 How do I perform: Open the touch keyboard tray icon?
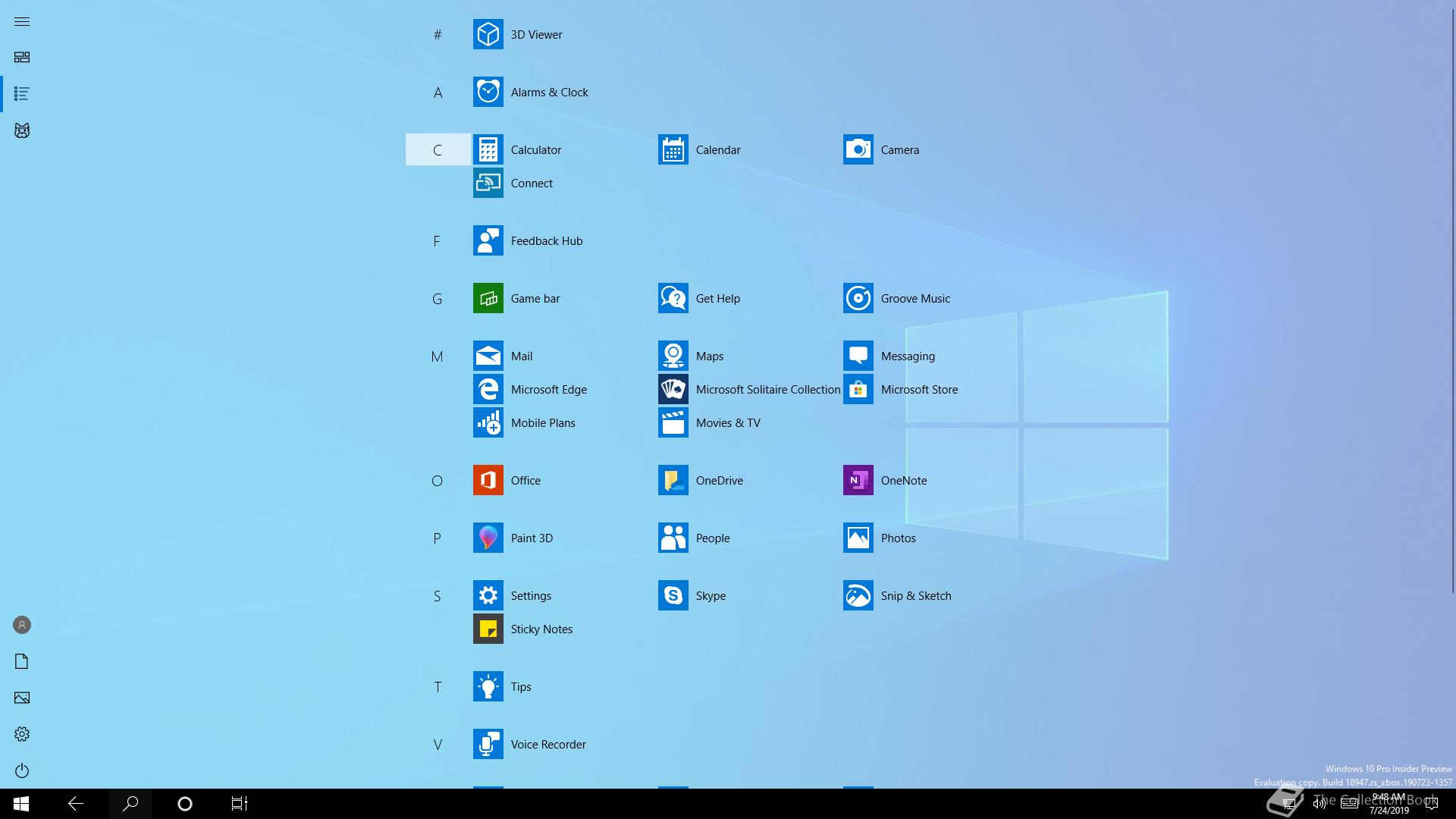(x=1350, y=804)
